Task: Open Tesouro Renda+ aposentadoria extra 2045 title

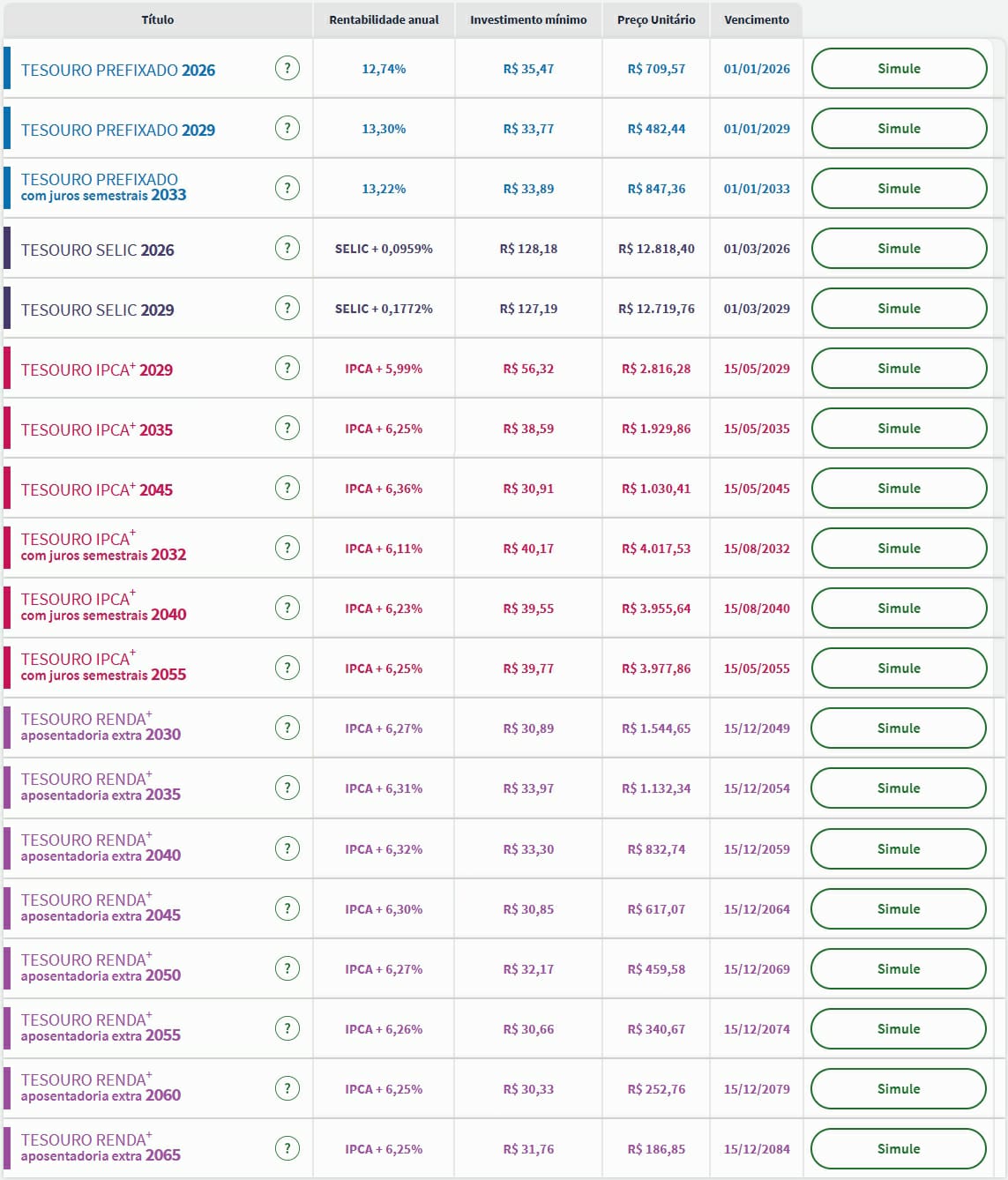Action: (101, 908)
